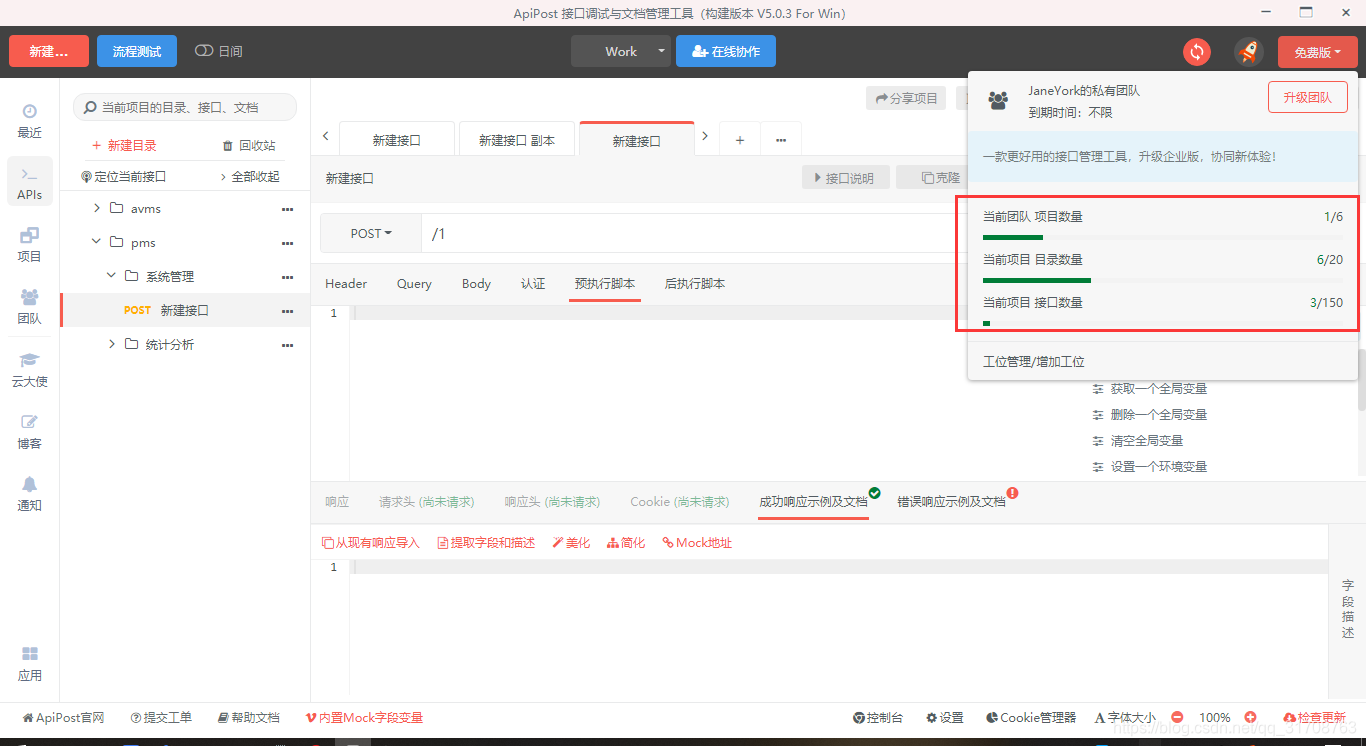Viewport: 1366px width, 746px height.
Task: Open the 云大使 sidebar icon
Action: 30,369
